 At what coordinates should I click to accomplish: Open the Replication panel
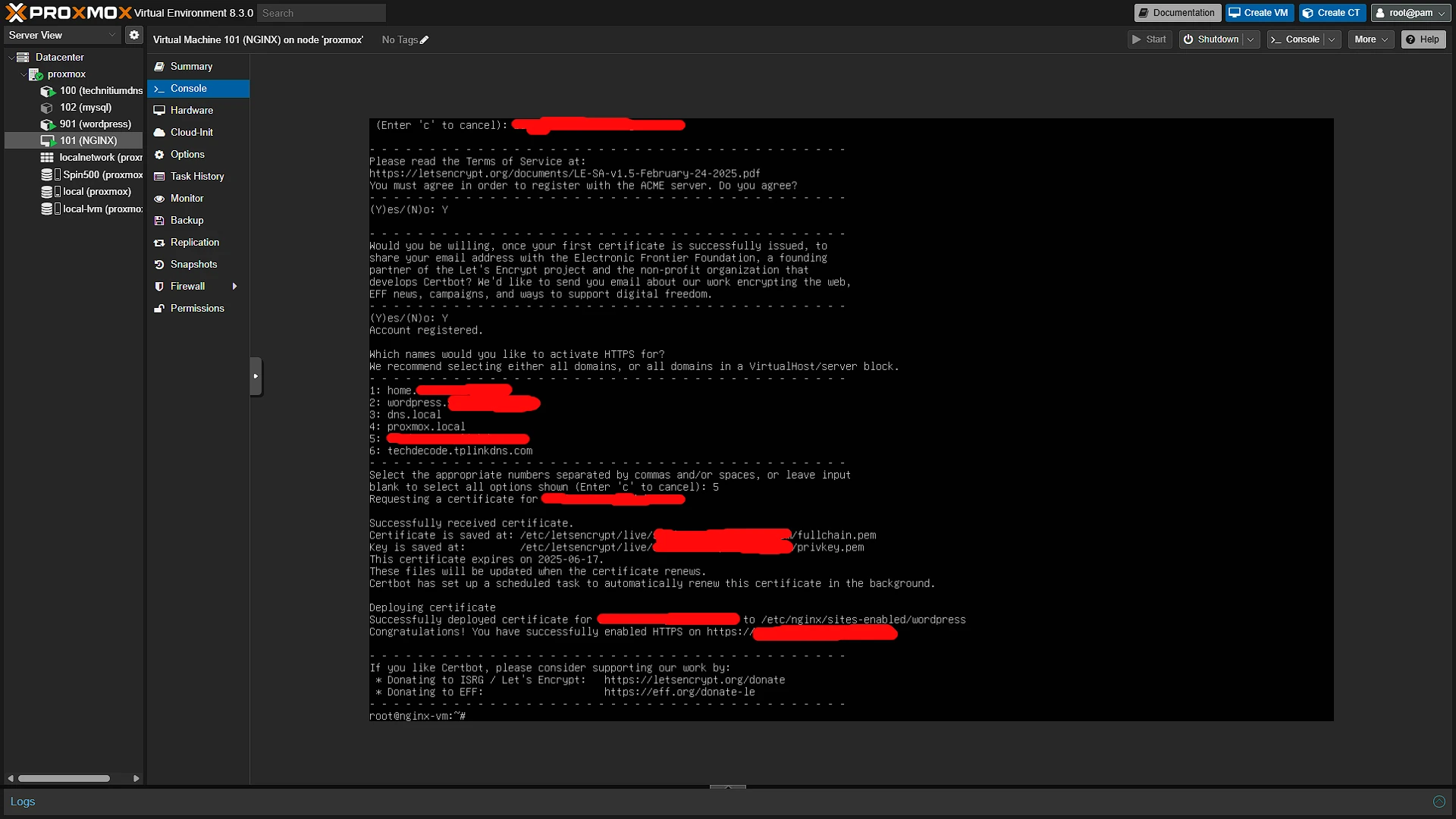coord(198,242)
